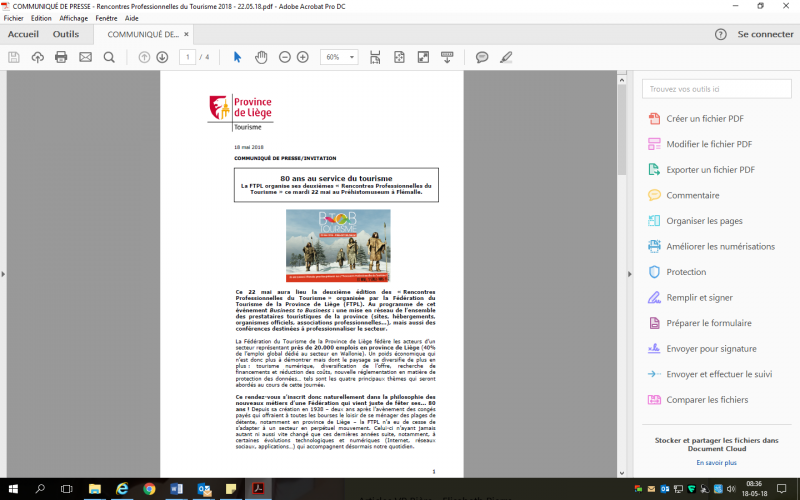Open the Fenêtre menu
The height and width of the screenshot is (500, 800).
pos(106,18)
